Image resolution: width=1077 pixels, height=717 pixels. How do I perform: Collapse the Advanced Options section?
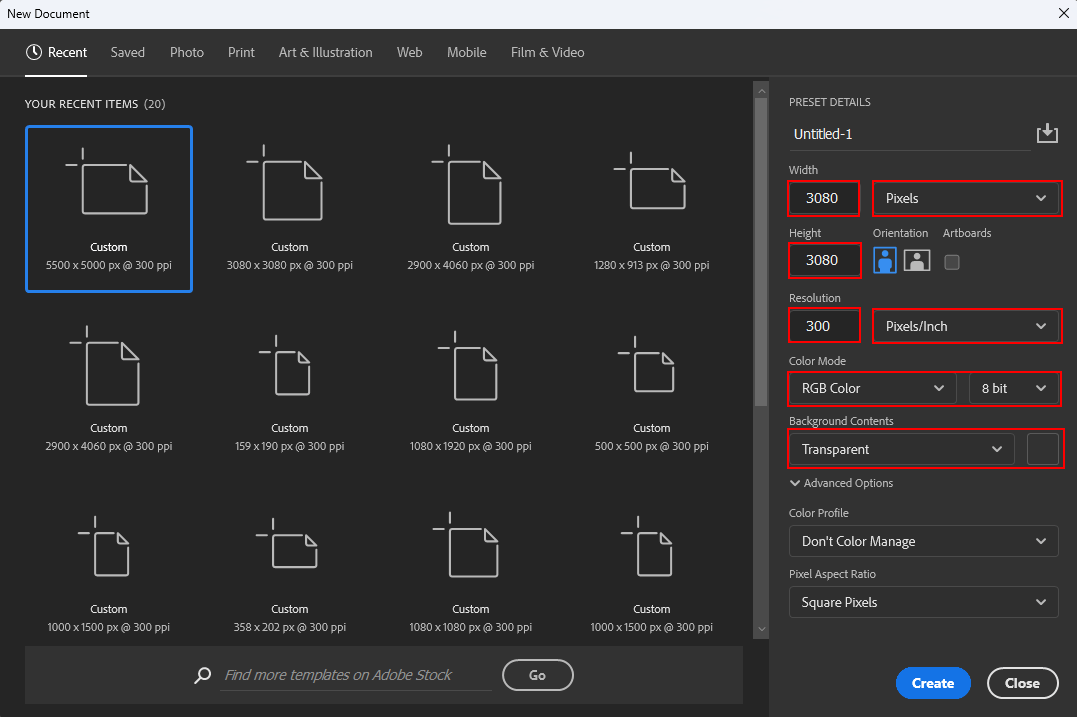pos(841,483)
